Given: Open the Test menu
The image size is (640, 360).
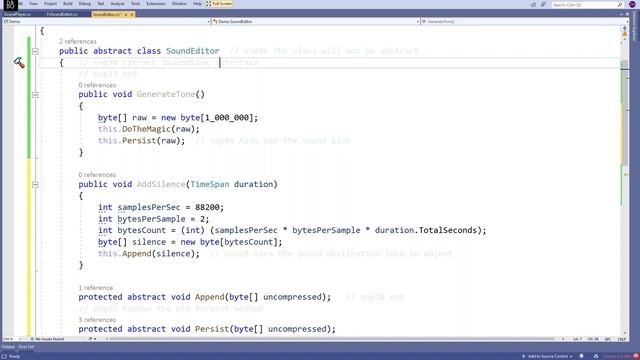Looking at the screenshot, I should click(100, 4).
